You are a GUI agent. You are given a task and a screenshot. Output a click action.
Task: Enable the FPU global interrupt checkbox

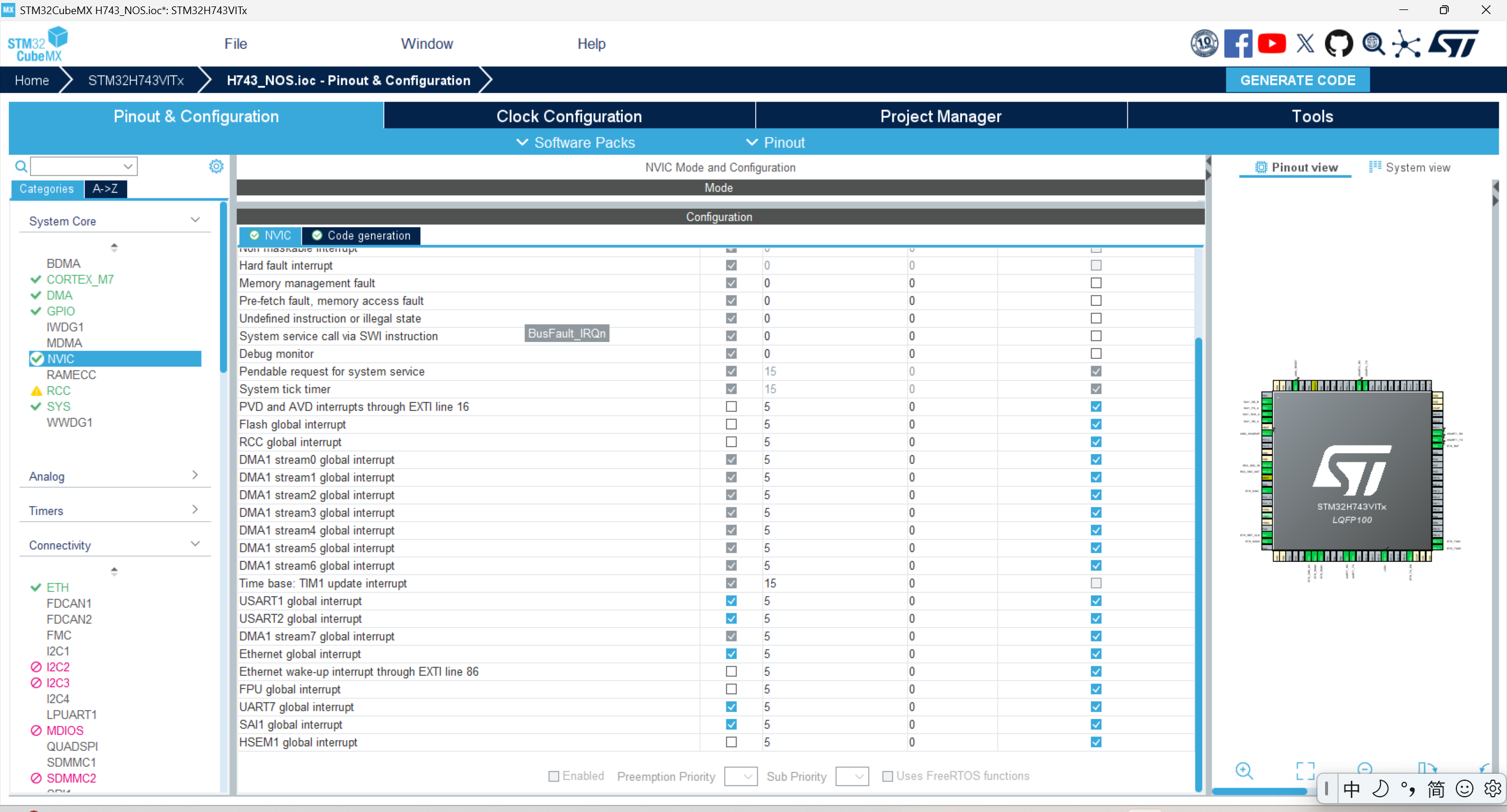click(x=731, y=689)
